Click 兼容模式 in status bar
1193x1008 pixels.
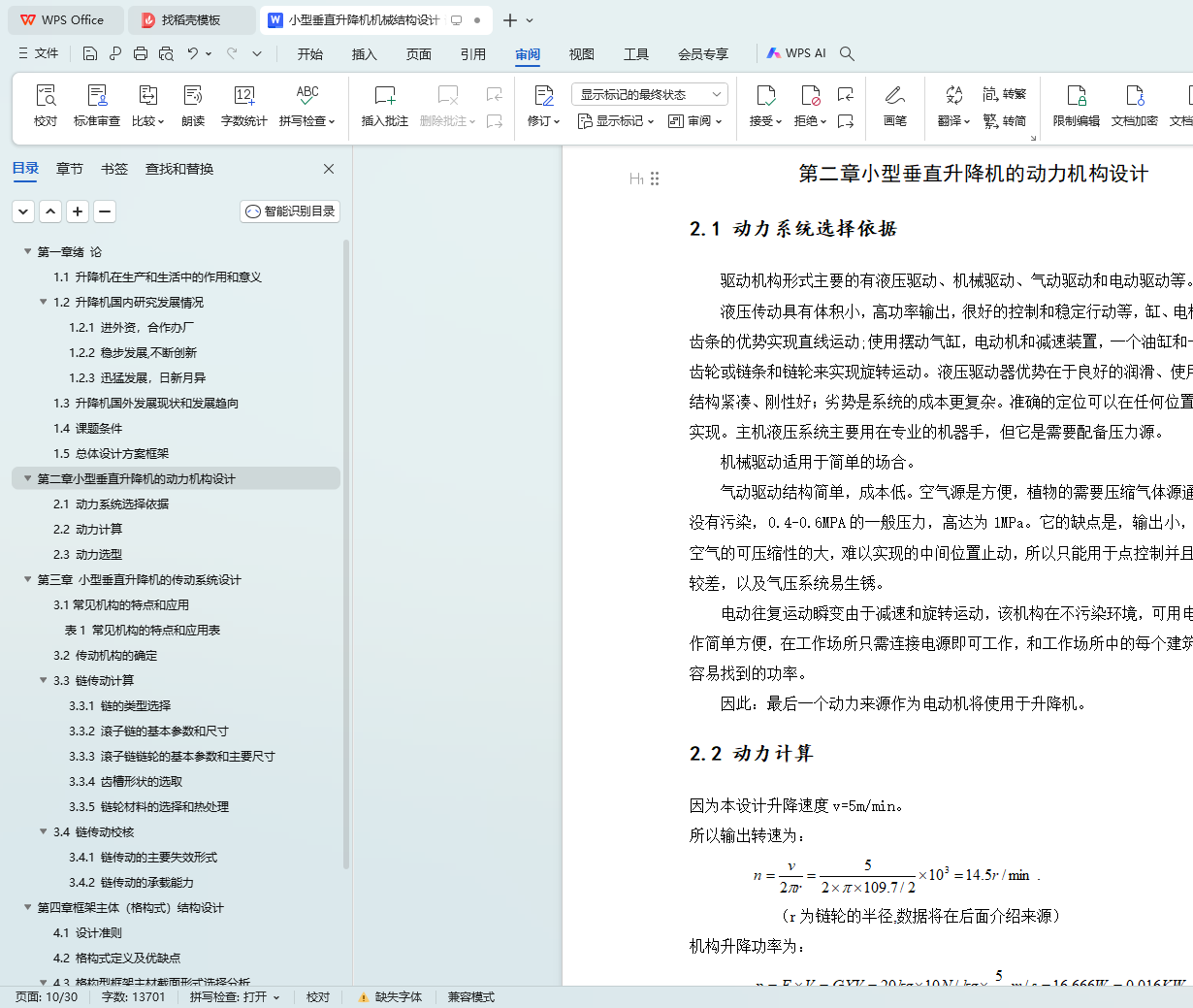pos(471,997)
